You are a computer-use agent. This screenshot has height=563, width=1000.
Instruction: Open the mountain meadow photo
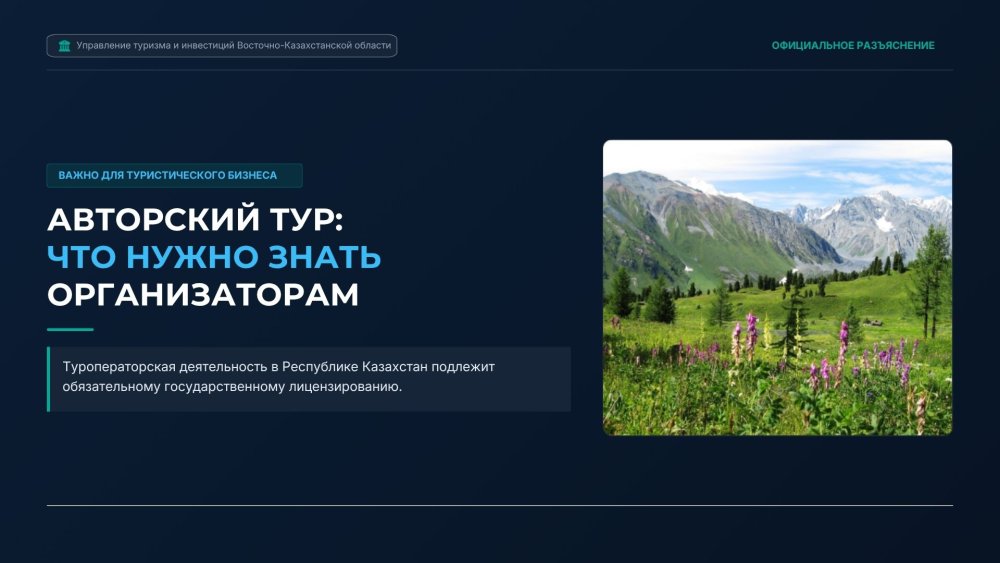click(x=777, y=288)
